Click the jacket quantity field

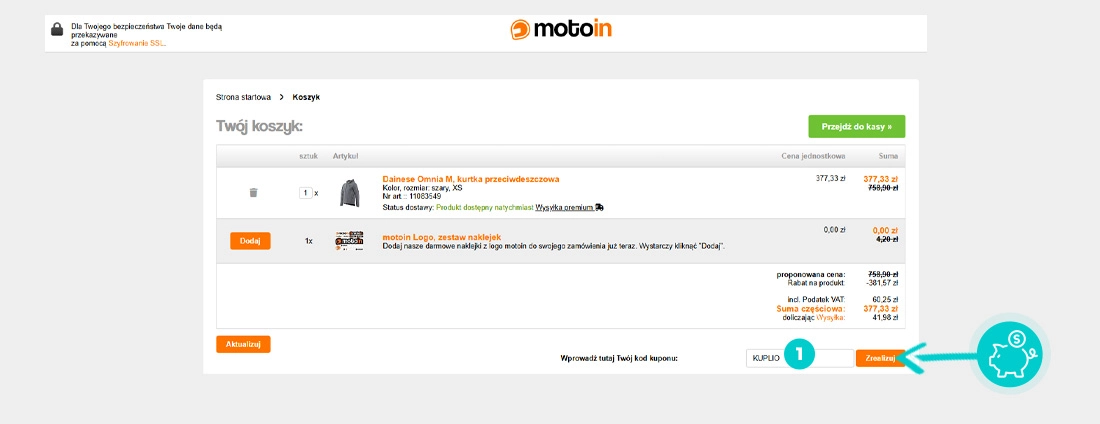(306, 193)
